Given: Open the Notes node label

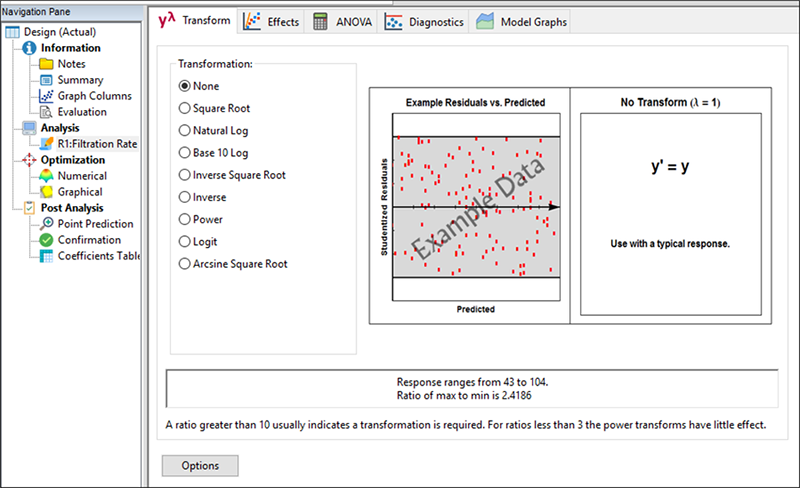Looking at the screenshot, I should point(71,64).
